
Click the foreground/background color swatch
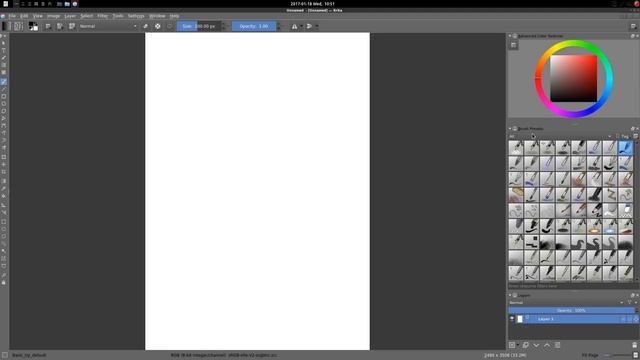33,26
